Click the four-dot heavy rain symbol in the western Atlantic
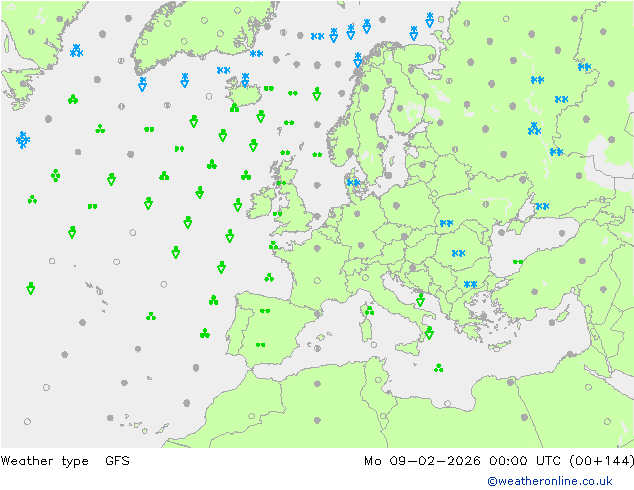 pyautogui.click(x=55, y=175)
